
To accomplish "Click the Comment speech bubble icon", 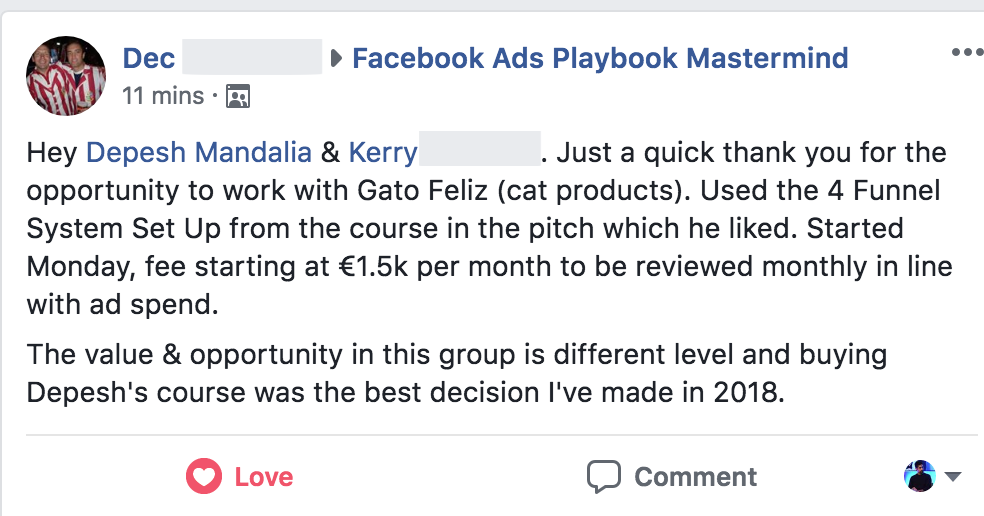I will coord(604,476).
